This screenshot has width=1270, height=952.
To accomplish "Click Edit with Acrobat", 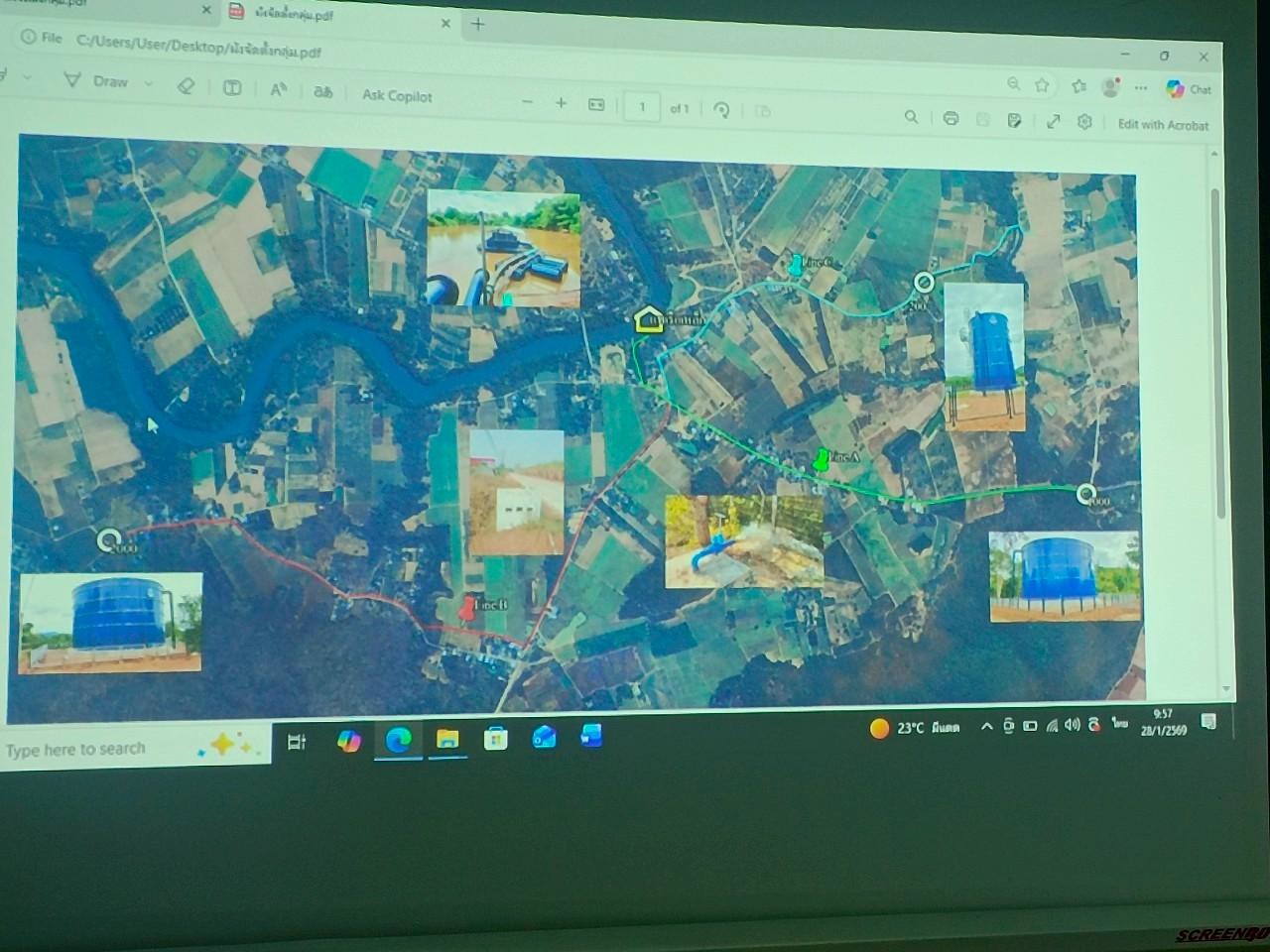I will point(1163,125).
